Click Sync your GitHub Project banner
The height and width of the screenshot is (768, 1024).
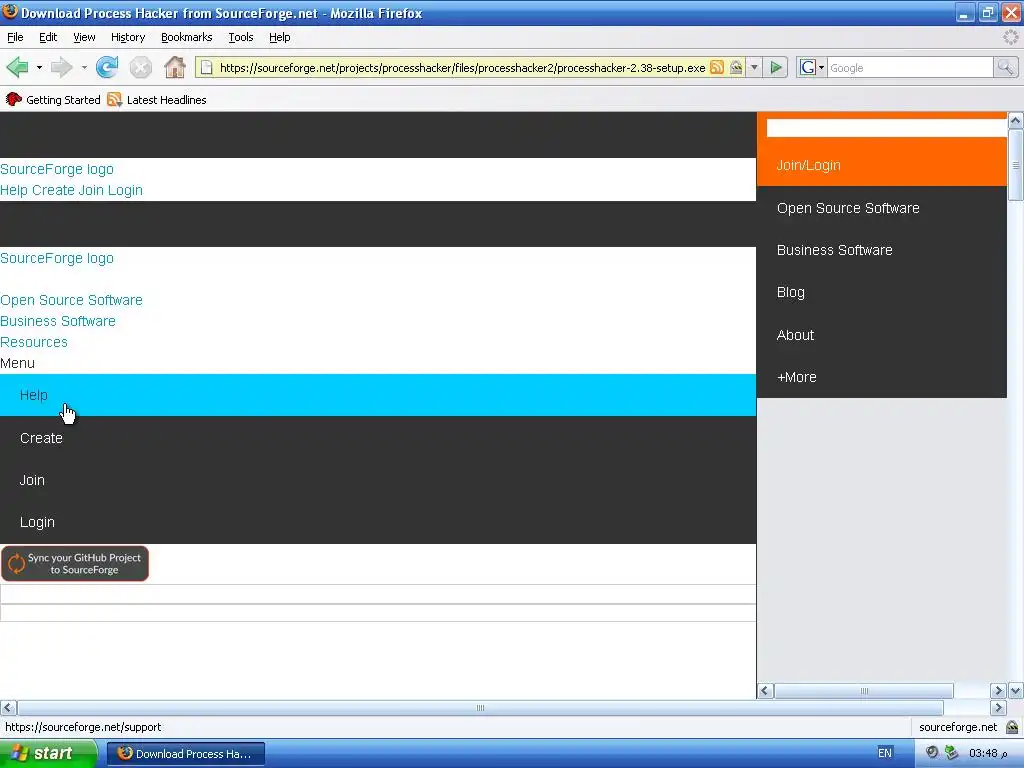pyautogui.click(x=75, y=564)
